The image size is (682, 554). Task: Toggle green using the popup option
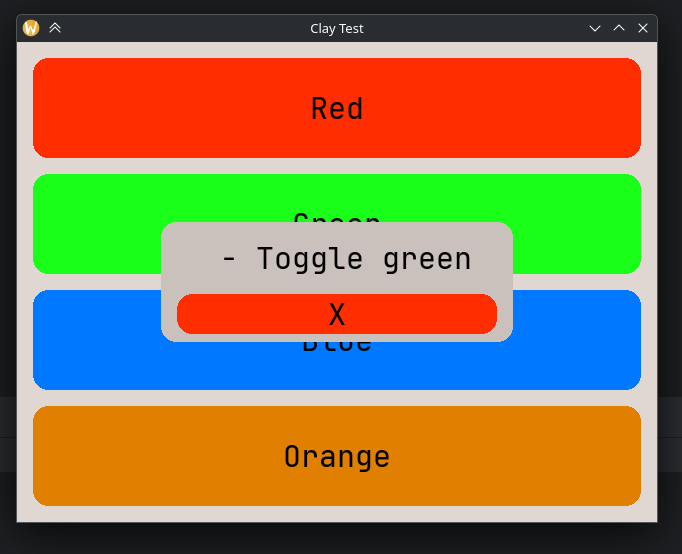[345, 259]
